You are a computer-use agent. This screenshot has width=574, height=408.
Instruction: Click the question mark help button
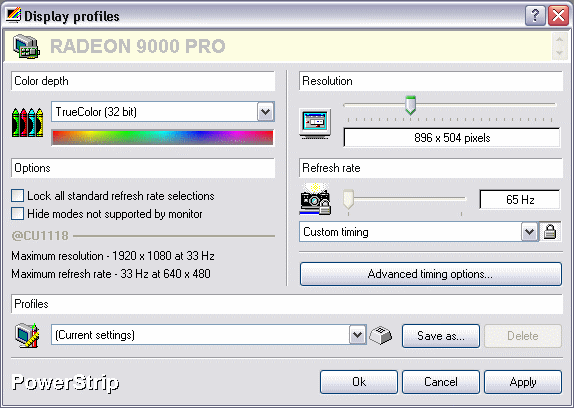(535, 16)
